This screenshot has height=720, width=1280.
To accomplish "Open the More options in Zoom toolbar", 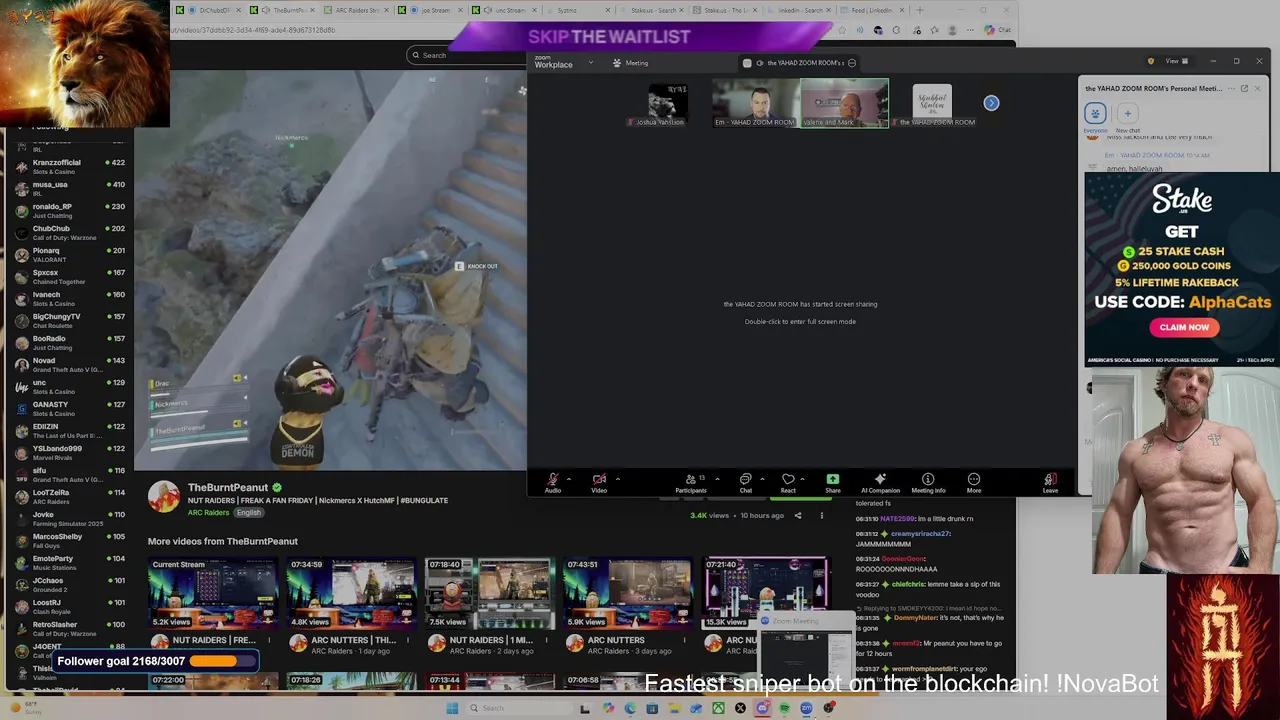I will tap(974, 483).
